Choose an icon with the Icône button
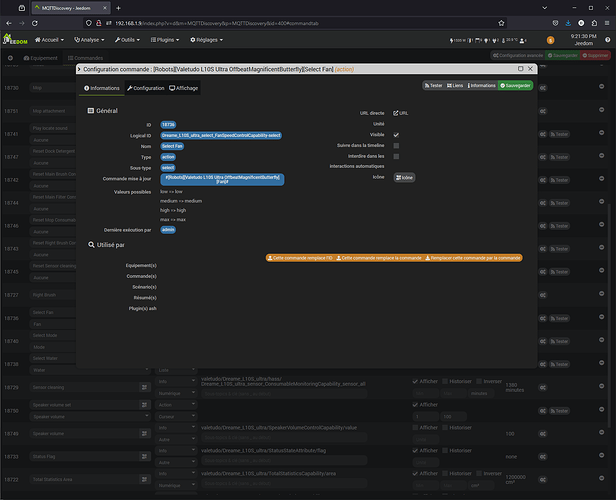Screen dimensions: 616x500 405,177
